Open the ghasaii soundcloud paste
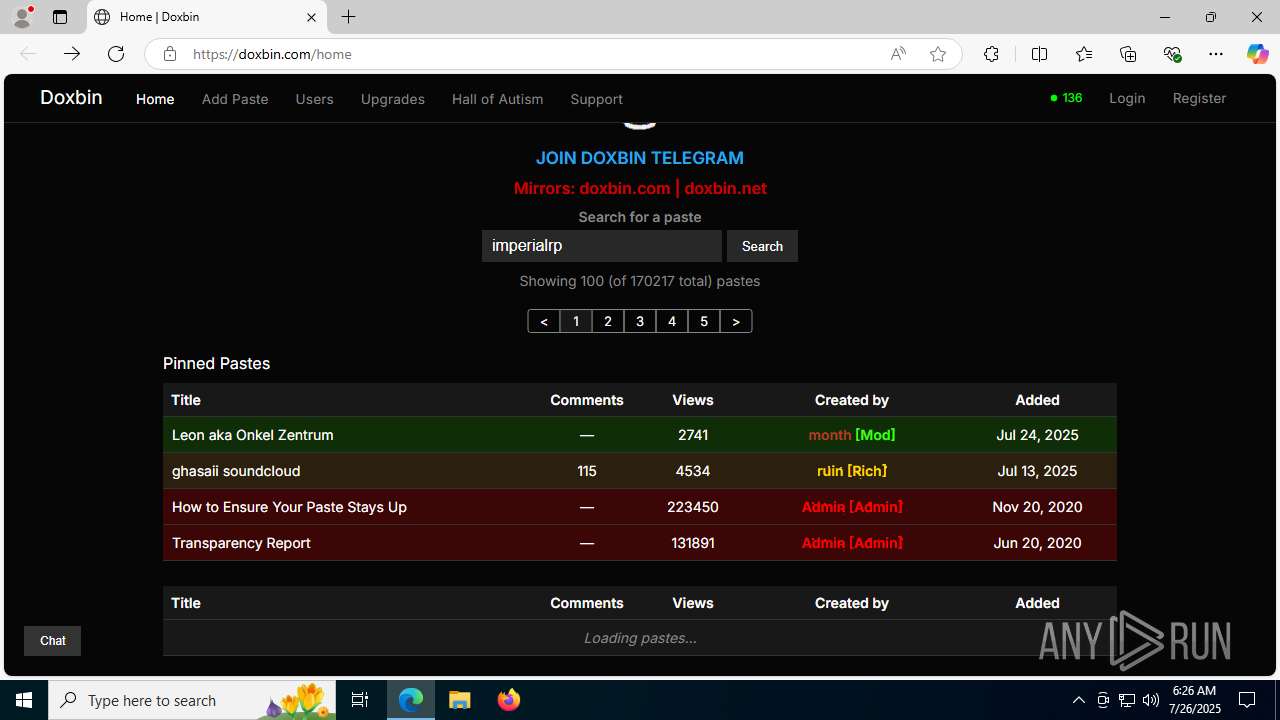This screenshot has width=1280, height=720. (x=236, y=471)
